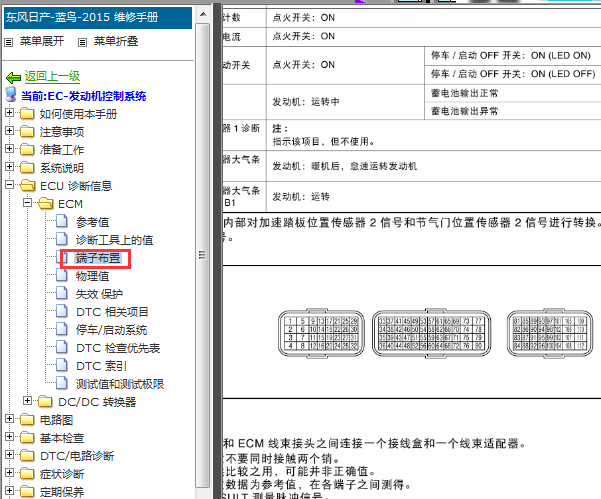Click folder icon of 症状诊断
The width and height of the screenshot is (601, 499).
point(27,474)
